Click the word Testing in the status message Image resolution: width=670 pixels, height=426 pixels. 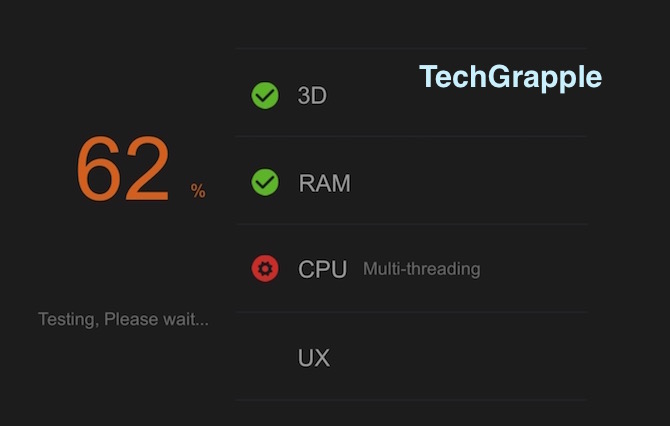click(67, 320)
